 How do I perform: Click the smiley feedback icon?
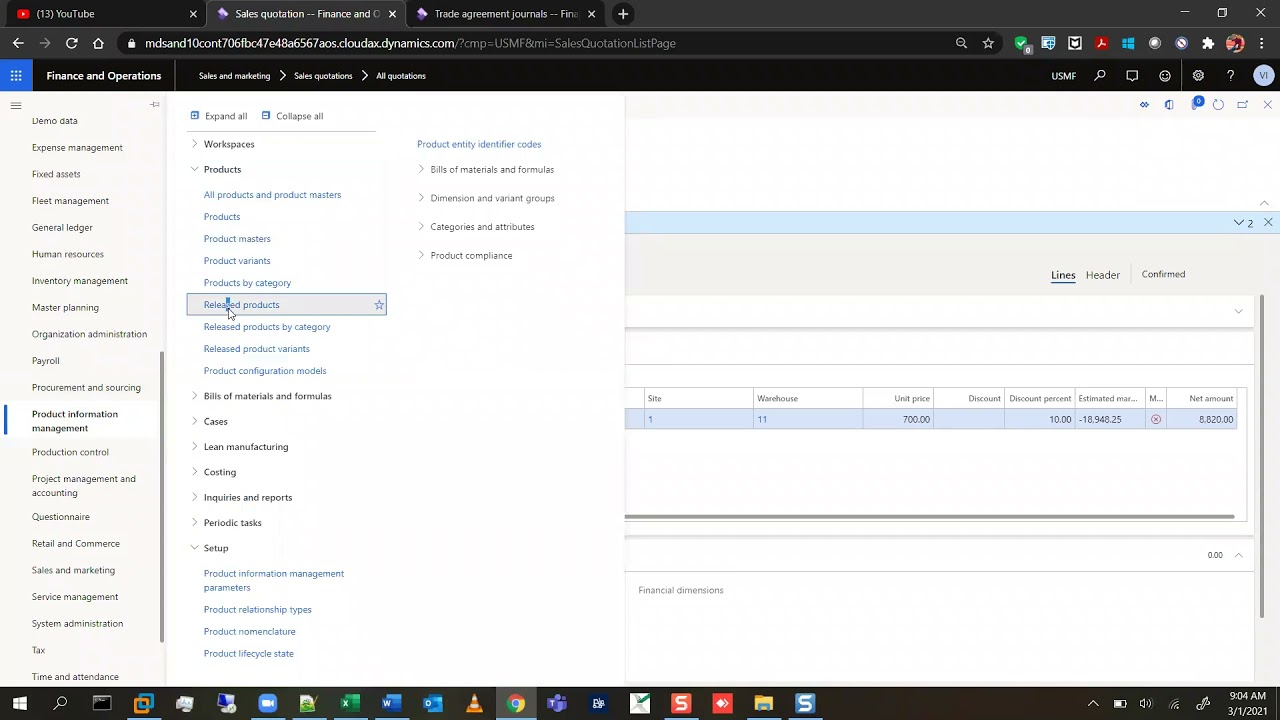tap(1165, 76)
